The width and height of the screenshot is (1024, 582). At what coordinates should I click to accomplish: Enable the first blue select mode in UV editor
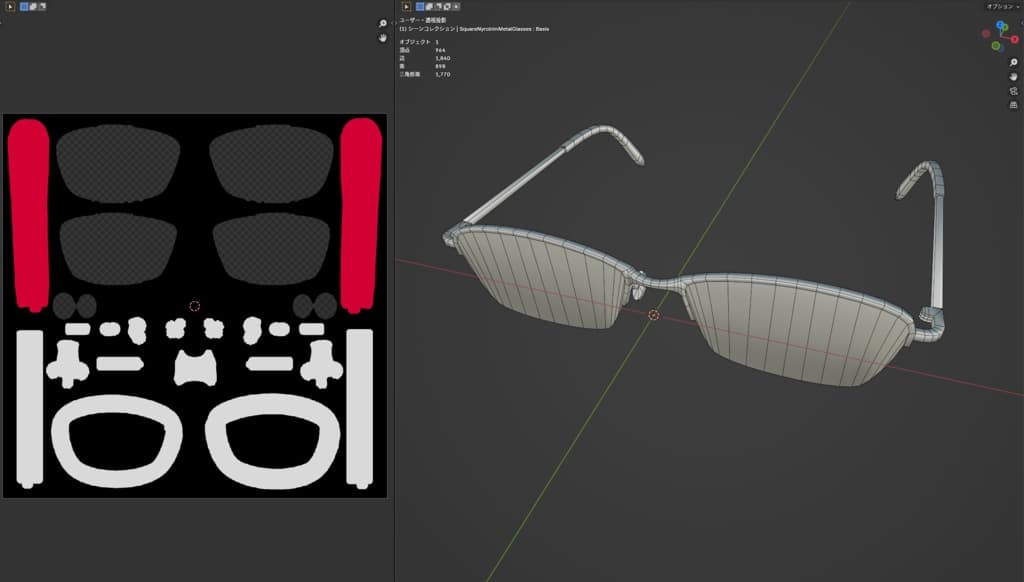(x=24, y=6)
